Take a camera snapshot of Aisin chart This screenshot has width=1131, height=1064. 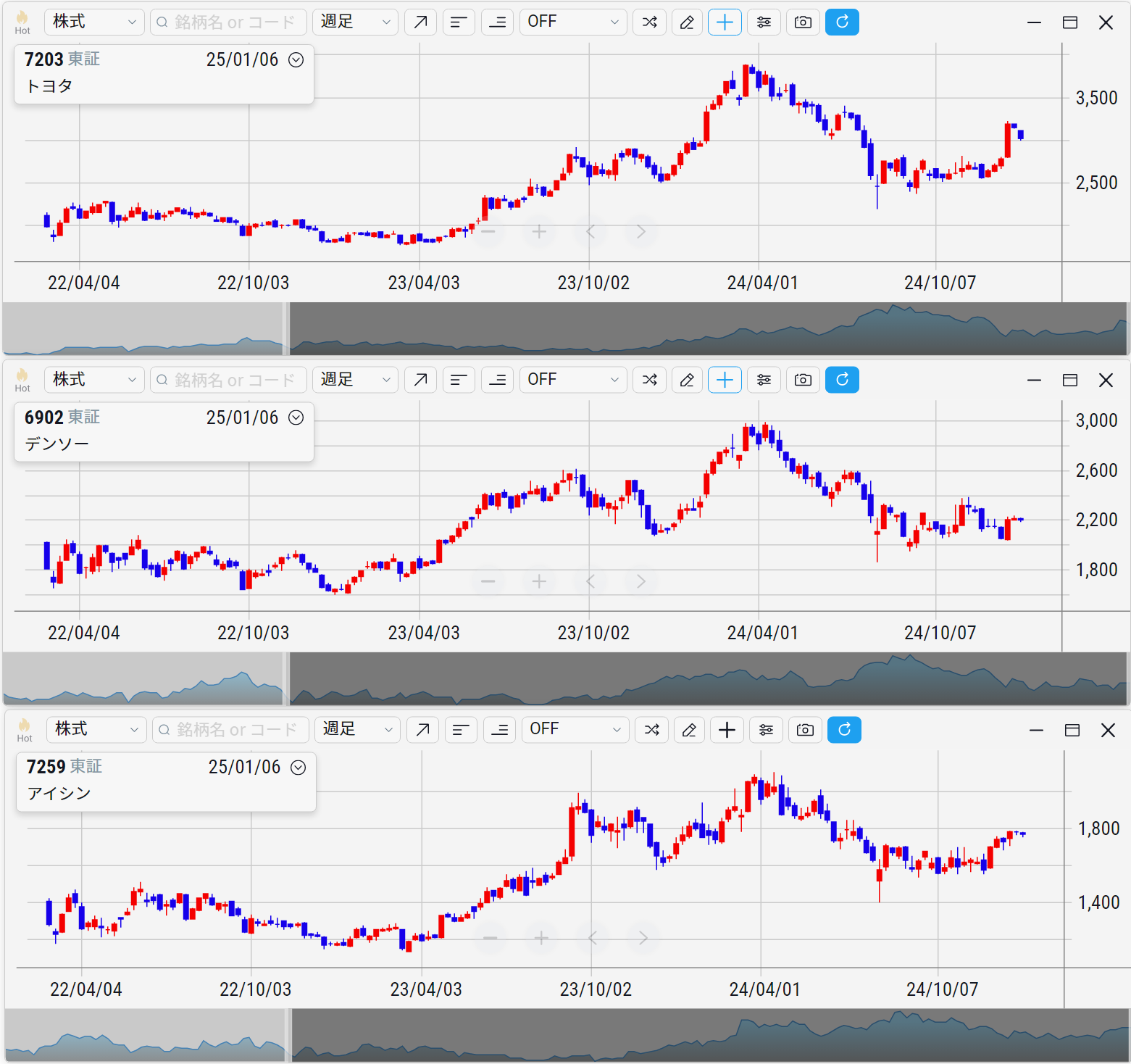[805, 729]
